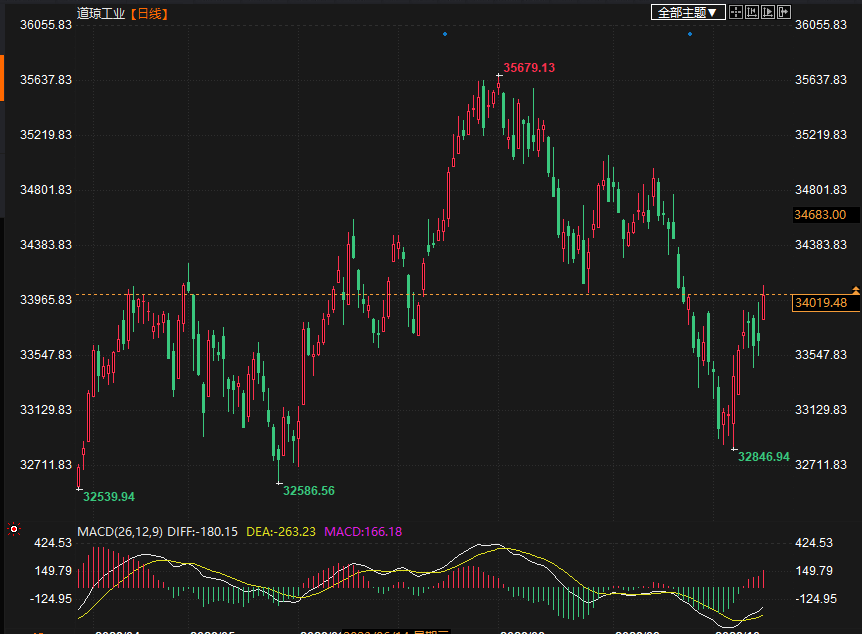This screenshot has height=634, width=862.
Task: Open the 全部主题 dropdown
Action: [687, 12]
